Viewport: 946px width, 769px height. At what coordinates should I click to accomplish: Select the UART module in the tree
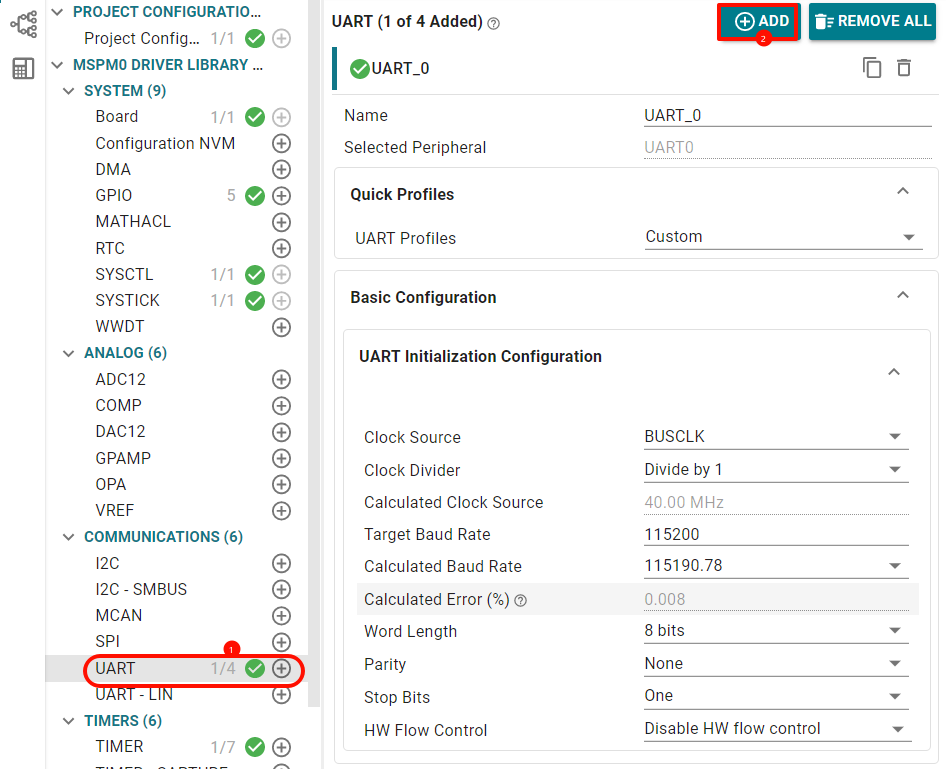pyautogui.click(x=115, y=668)
